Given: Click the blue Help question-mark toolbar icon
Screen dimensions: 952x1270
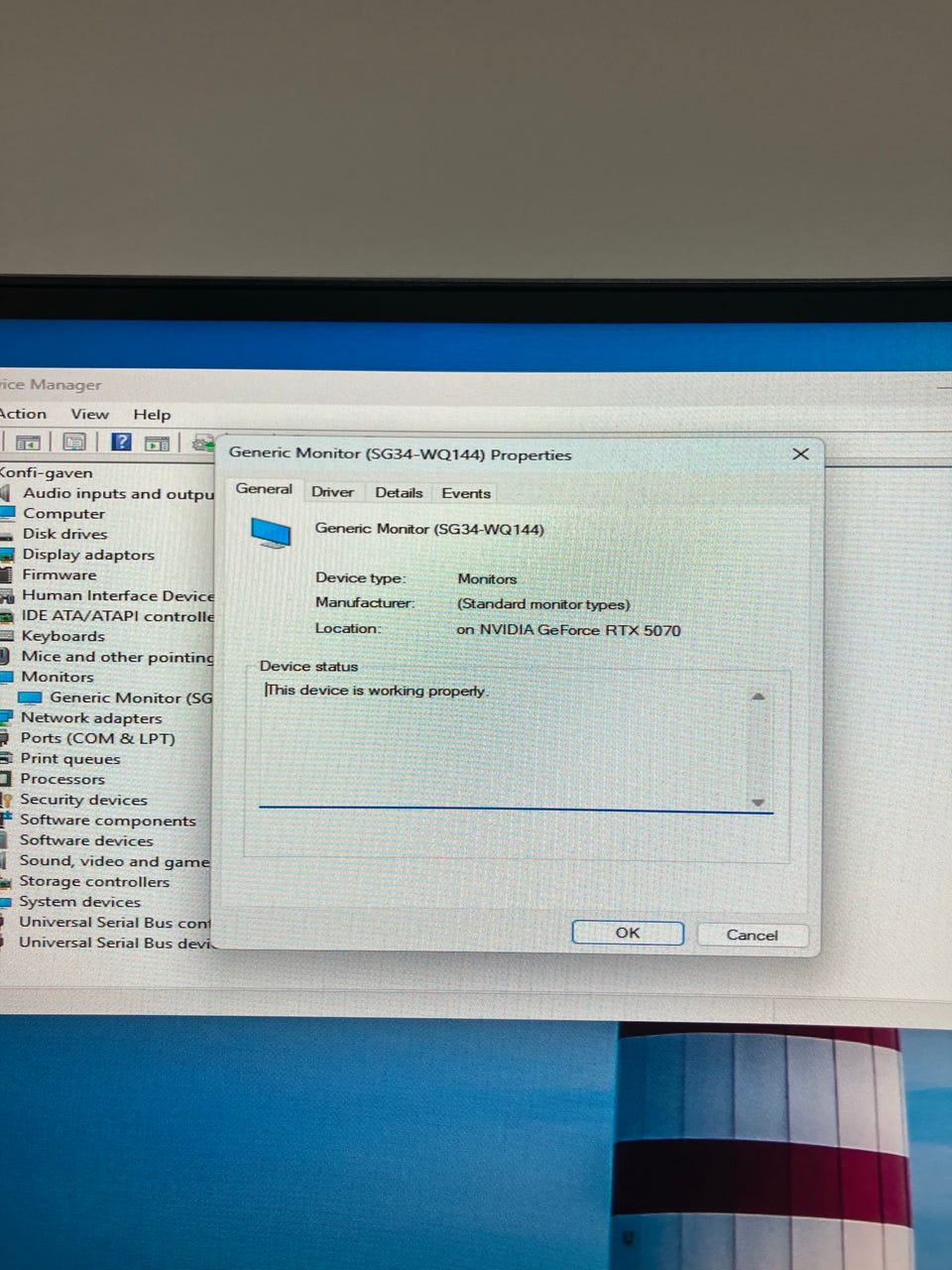Looking at the screenshot, I should click(121, 443).
